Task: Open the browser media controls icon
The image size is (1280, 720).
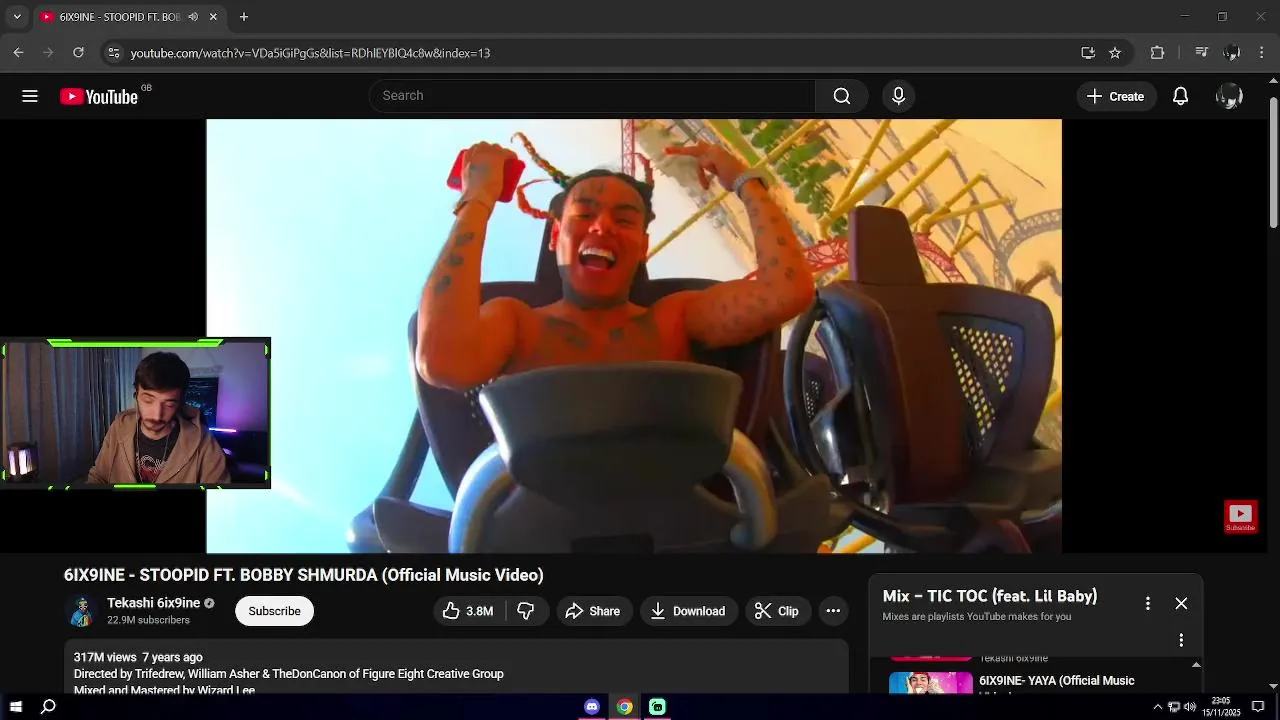Action: (x=1202, y=53)
